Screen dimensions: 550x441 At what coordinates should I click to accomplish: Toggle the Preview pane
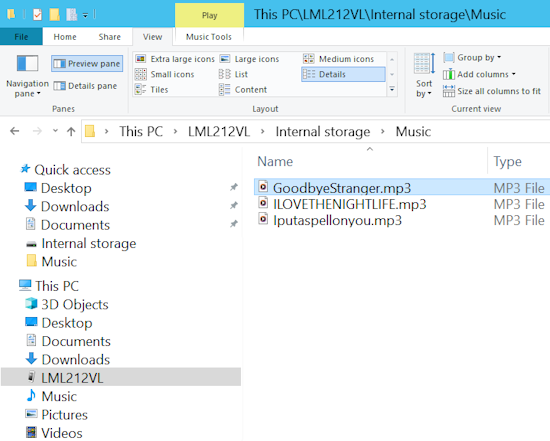(x=87, y=64)
